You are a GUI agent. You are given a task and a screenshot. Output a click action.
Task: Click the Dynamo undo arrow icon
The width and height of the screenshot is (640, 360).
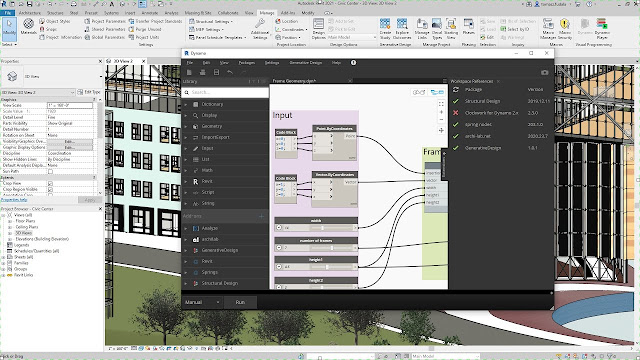click(x=230, y=72)
